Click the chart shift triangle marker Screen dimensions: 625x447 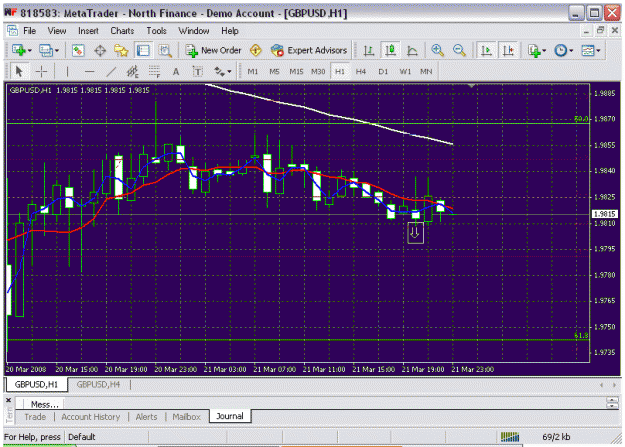pos(472,86)
